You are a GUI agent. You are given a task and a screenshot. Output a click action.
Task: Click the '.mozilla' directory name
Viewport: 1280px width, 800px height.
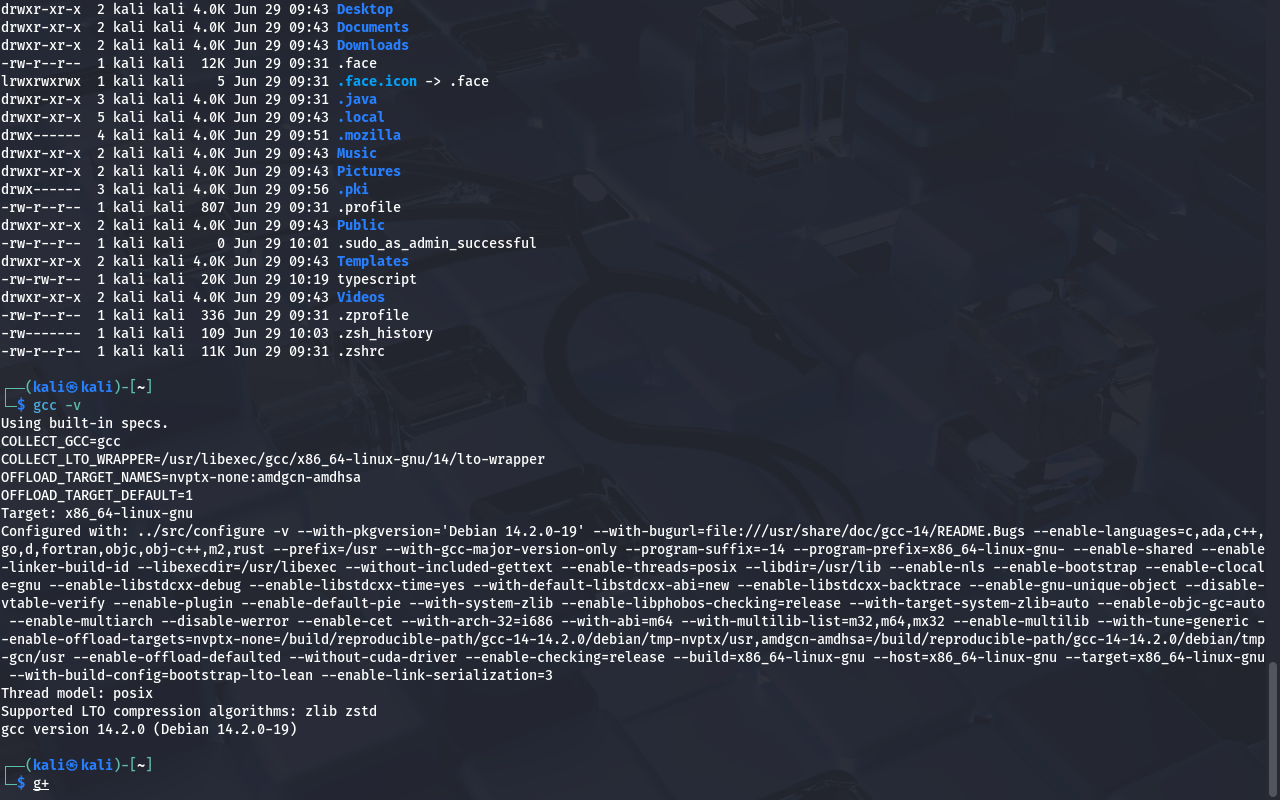click(369, 135)
